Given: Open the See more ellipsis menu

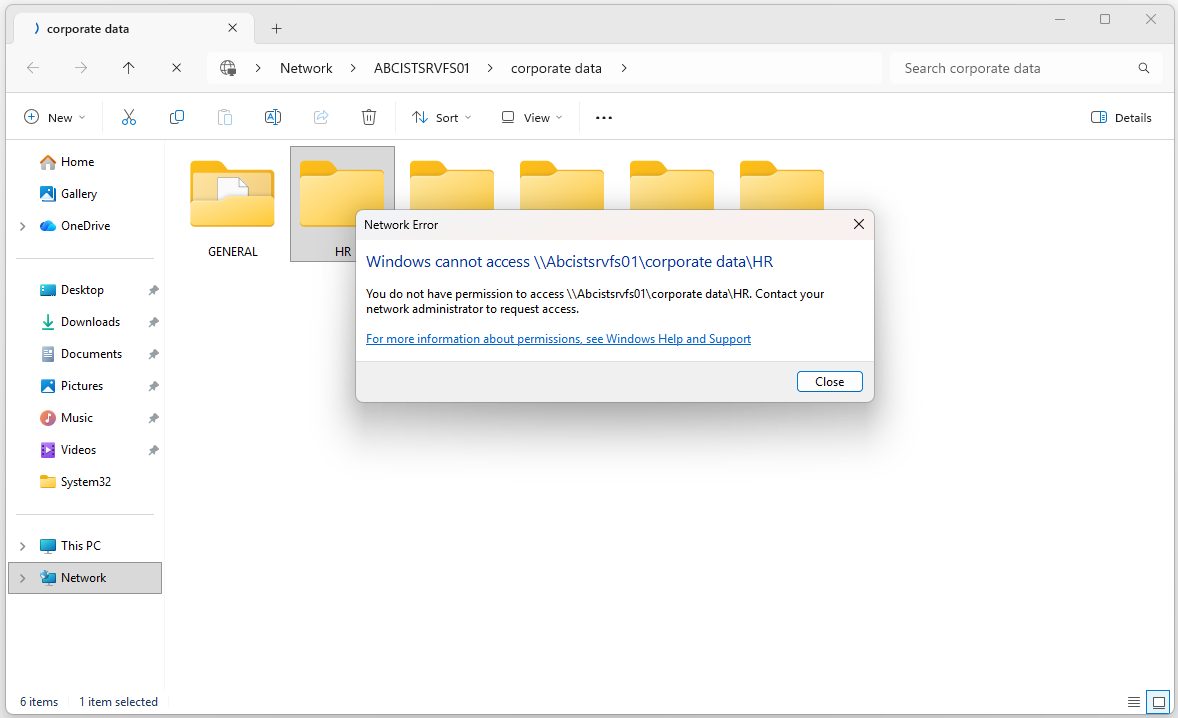Looking at the screenshot, I should click(x=604, y=118).
